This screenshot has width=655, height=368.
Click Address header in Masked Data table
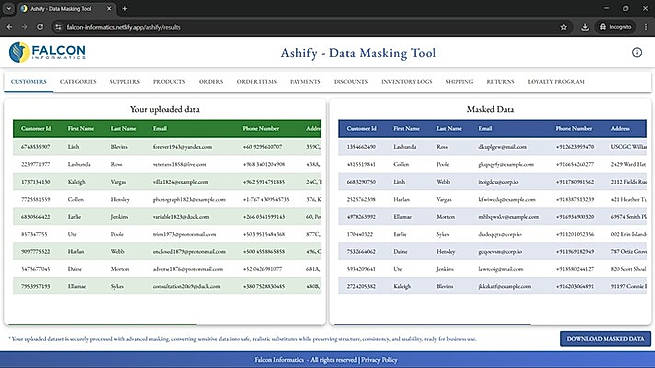click(620, 129)
